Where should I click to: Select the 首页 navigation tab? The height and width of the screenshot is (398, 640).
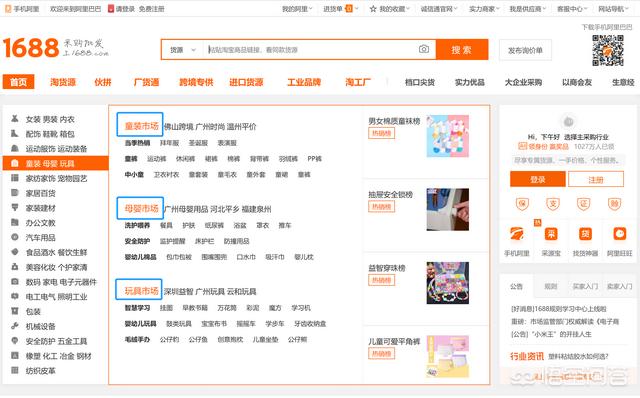18,82
